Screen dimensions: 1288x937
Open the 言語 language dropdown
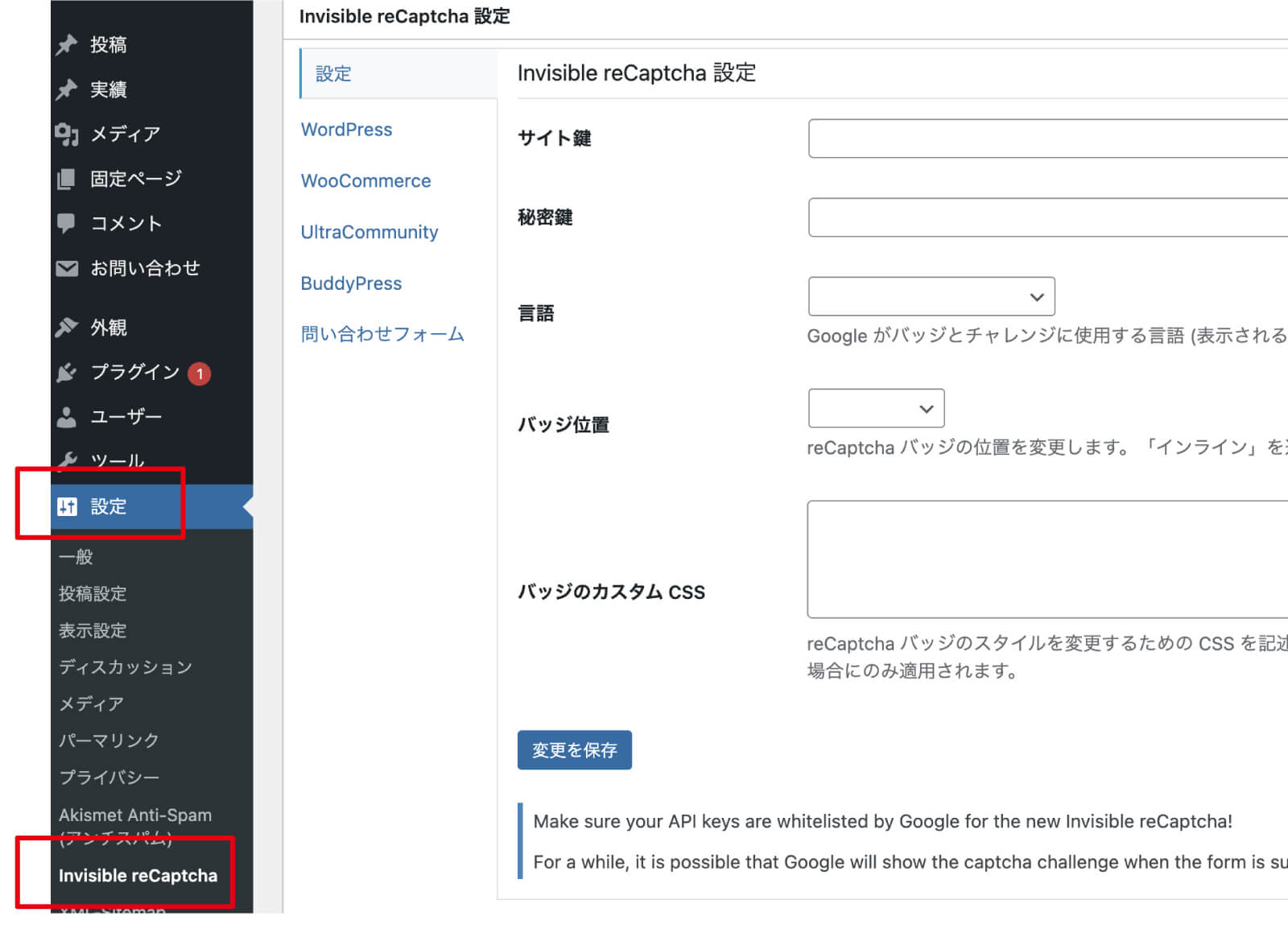tap(931, 297)
